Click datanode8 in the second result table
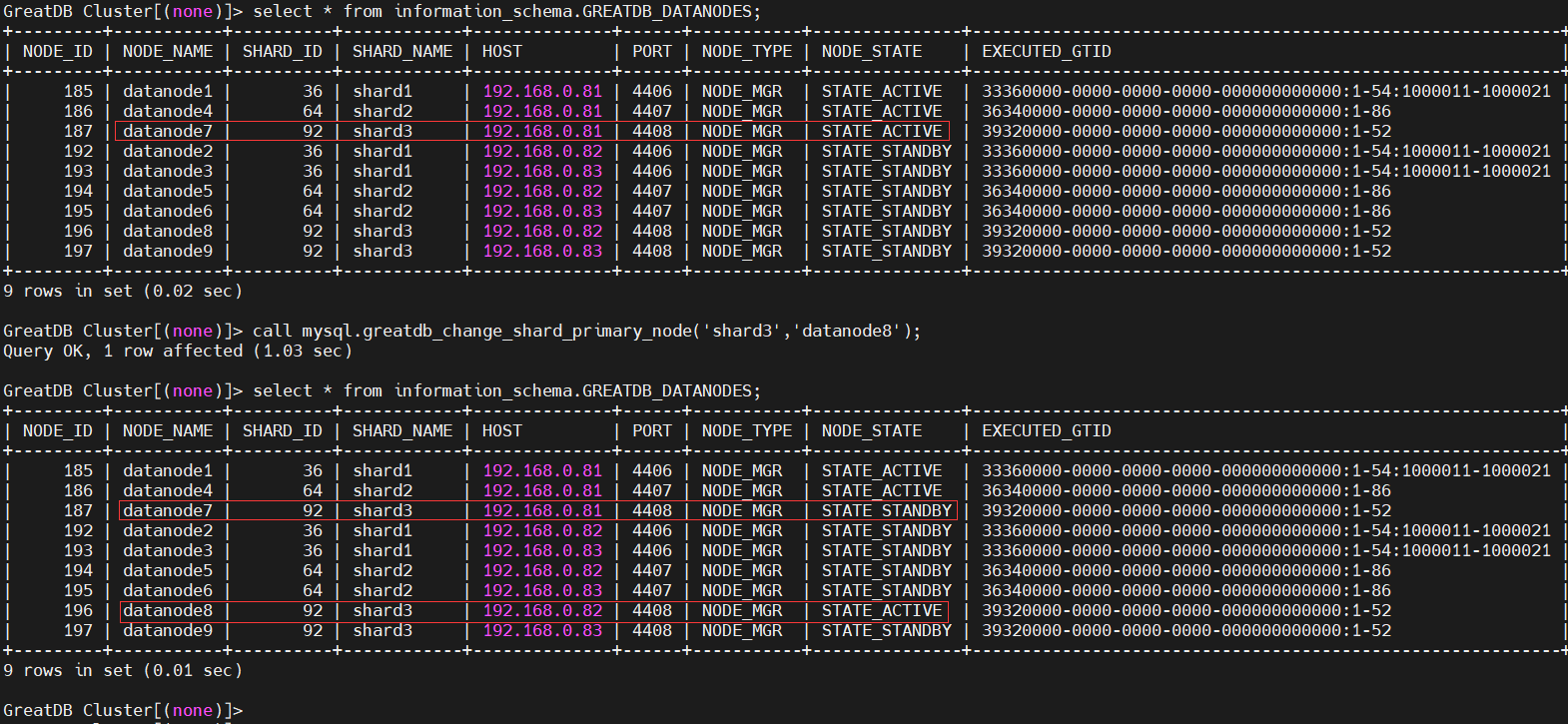Screen dimensions: 1568x724 (168, 610)
